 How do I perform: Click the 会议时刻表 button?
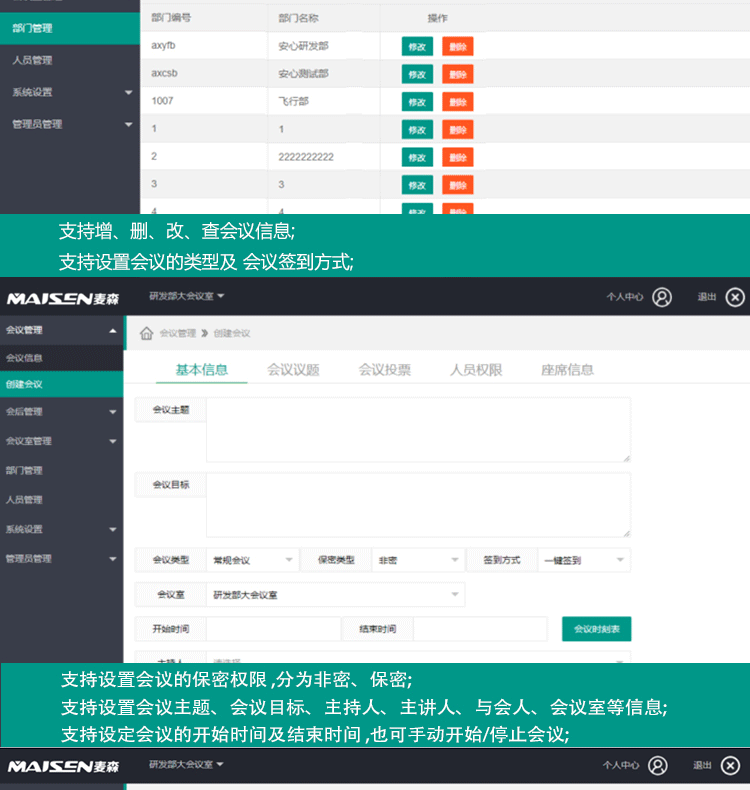coord(596,629)
